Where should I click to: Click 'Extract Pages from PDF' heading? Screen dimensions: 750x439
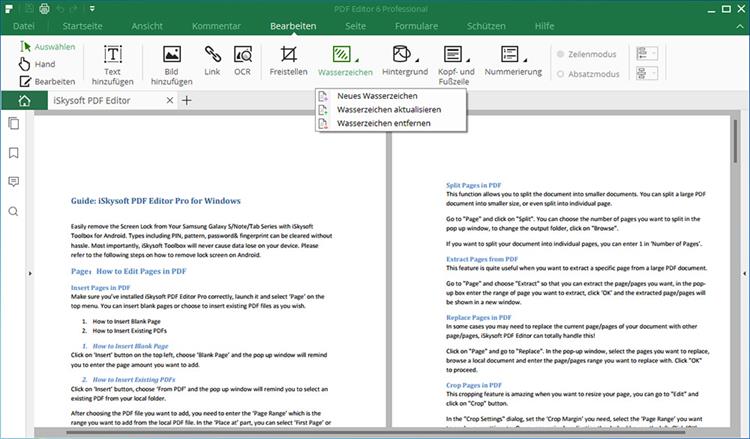click(482, 259)
